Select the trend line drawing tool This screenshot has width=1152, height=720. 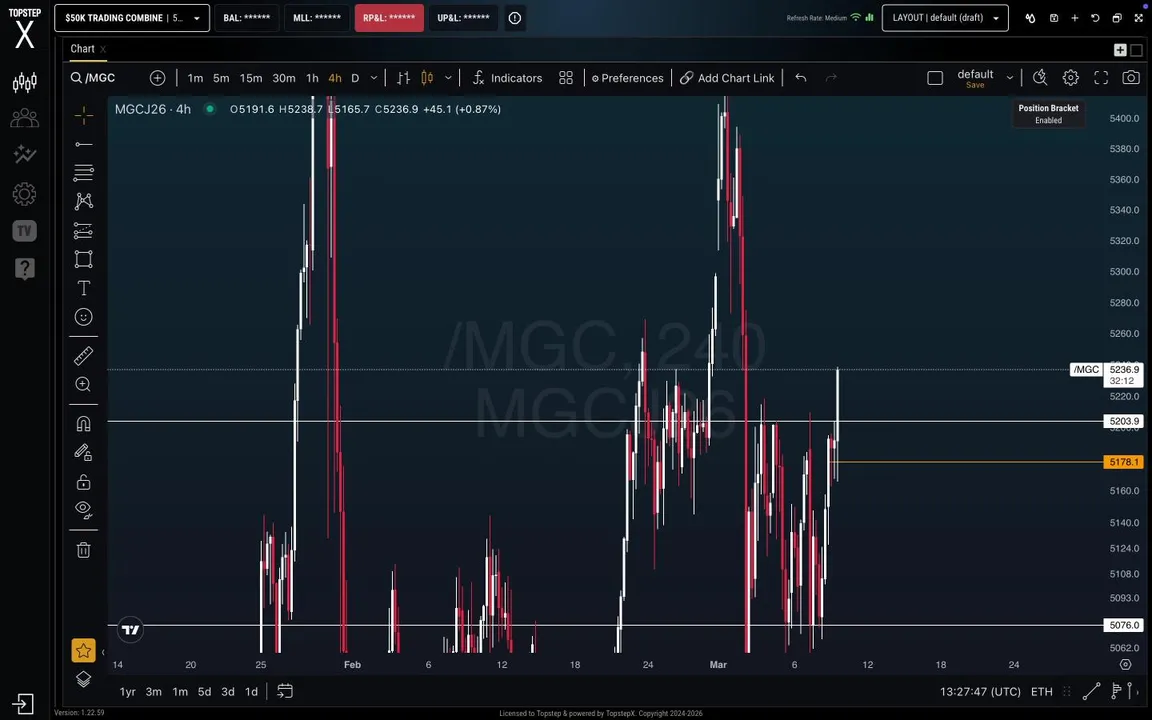click(84, 144)
